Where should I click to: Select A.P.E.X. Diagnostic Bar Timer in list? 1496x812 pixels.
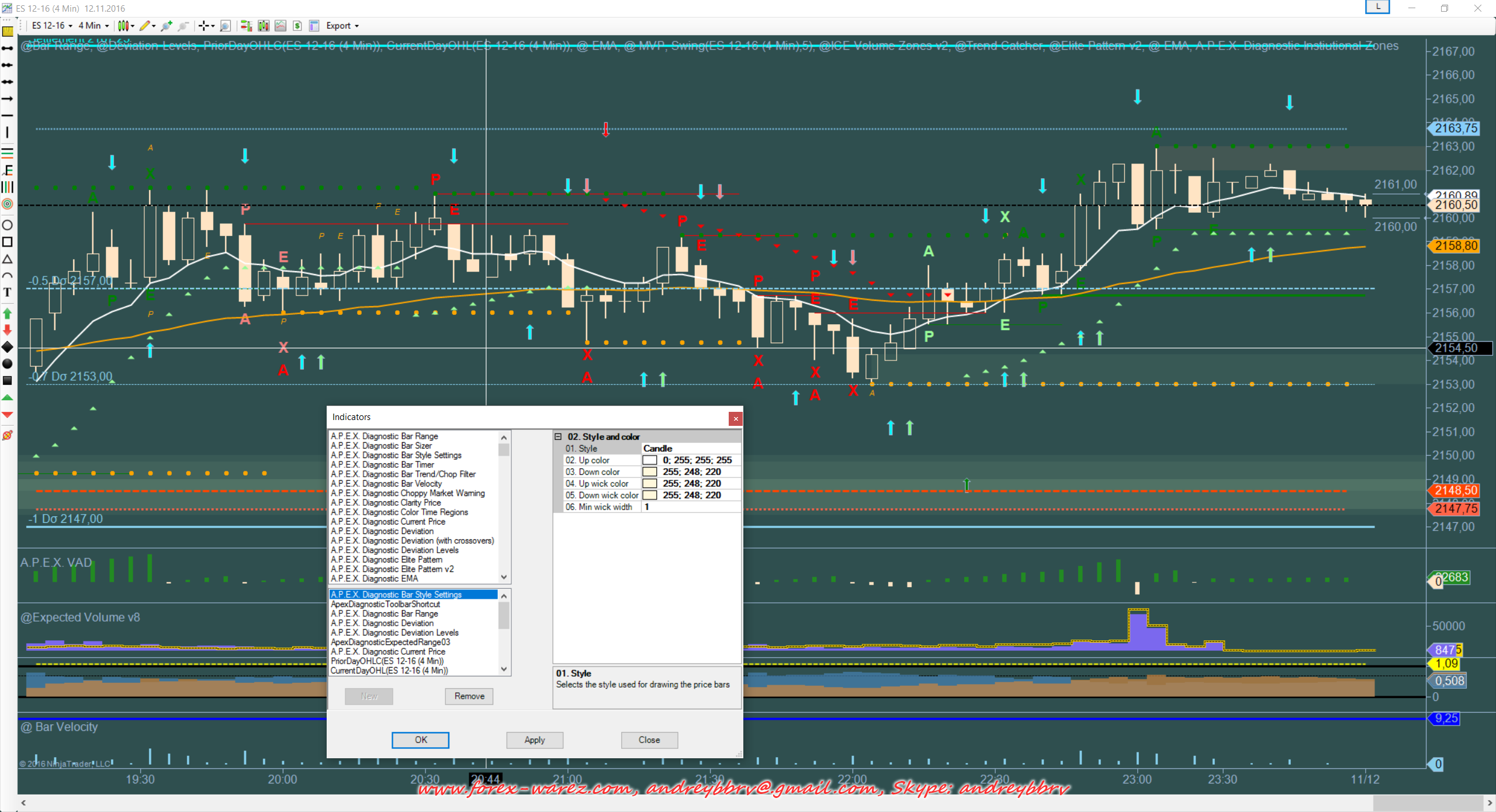pos(382,464)
